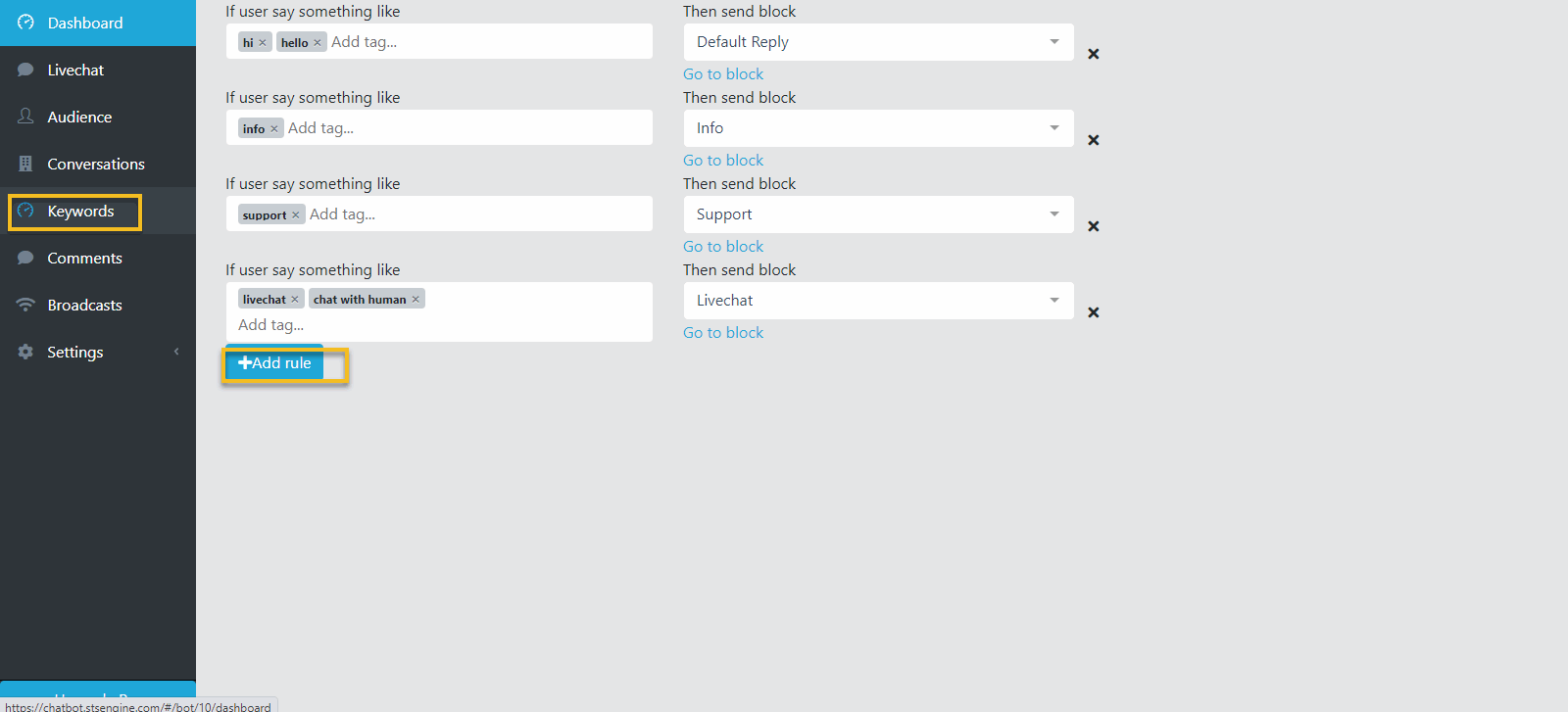The image size is (1568, 712).
Task: Open the Info block dropdown
Action: (878, 128)
